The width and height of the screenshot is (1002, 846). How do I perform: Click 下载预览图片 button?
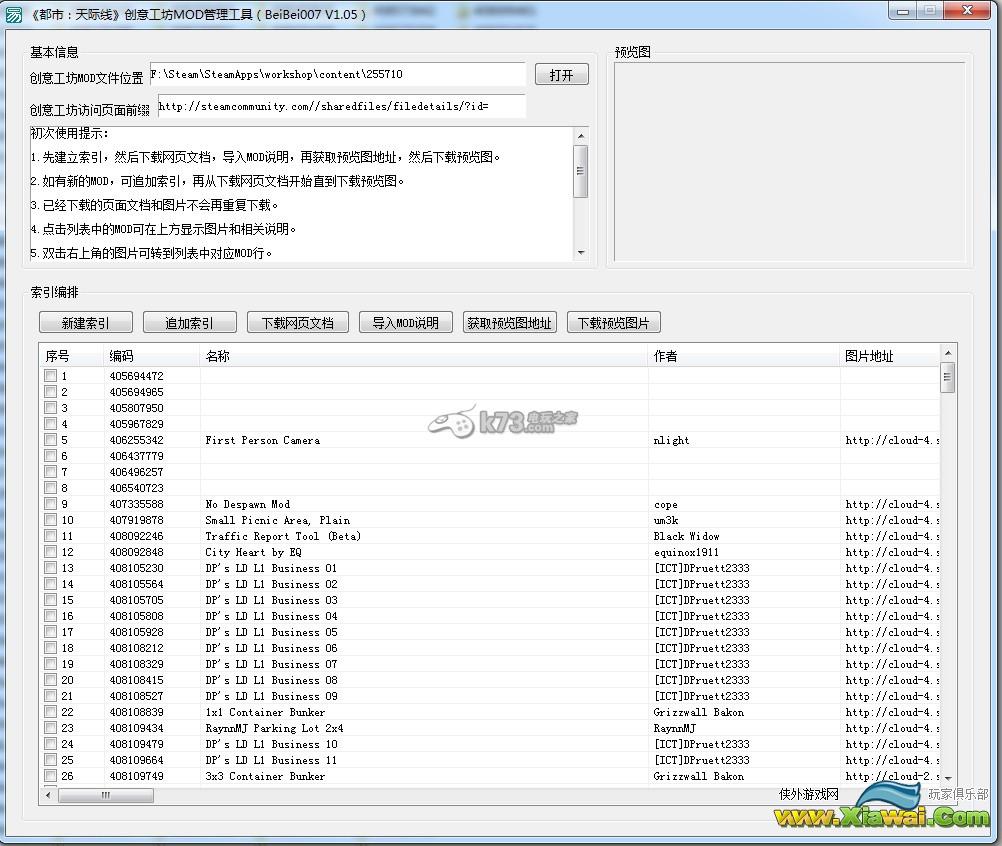coord(613,323)
